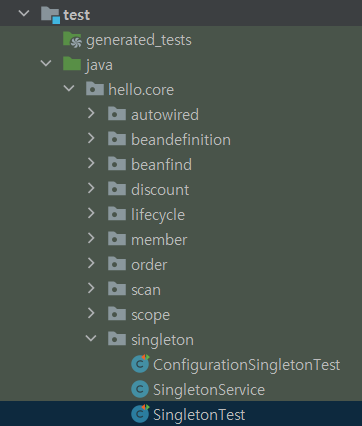Viewport: 362px width, 426px height.
Task: Click the test module folder icon
Action: point(50,15)
